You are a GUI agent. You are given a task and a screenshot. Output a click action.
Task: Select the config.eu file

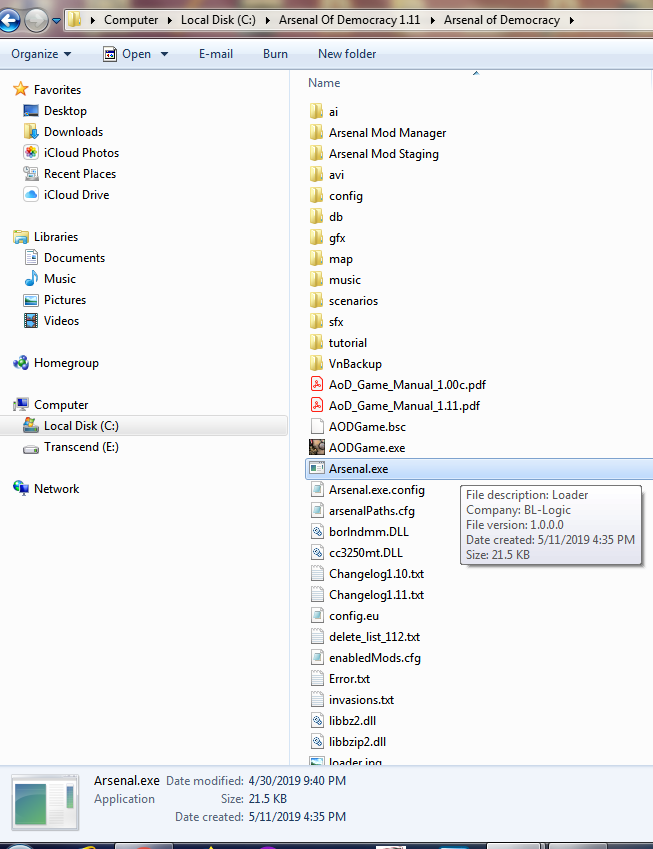tap(344, 616)
